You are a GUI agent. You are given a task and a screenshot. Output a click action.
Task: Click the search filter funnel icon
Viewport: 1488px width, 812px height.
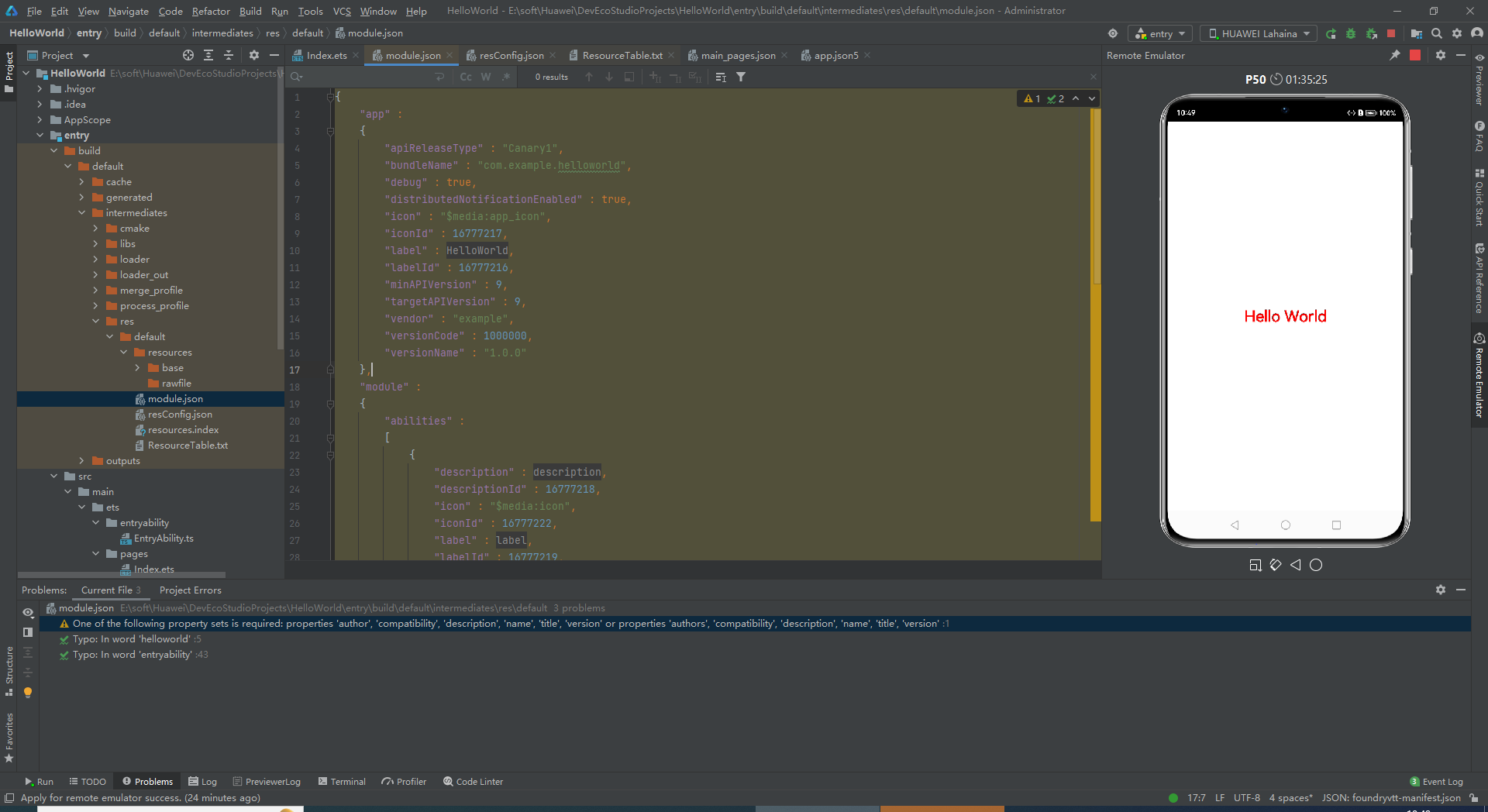point(741,77)
